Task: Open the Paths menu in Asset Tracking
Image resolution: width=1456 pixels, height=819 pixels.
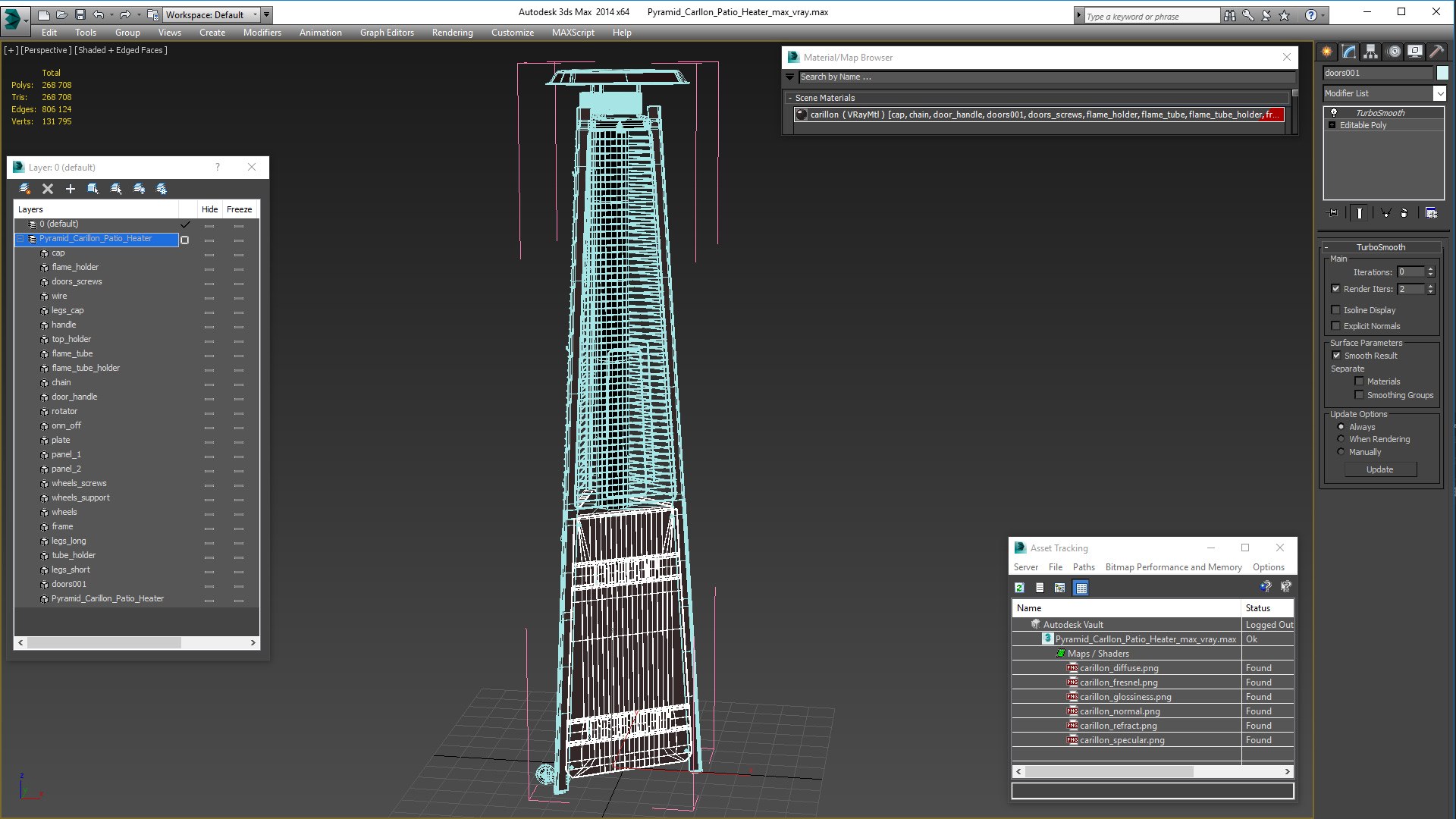Action: point(1084,567)
